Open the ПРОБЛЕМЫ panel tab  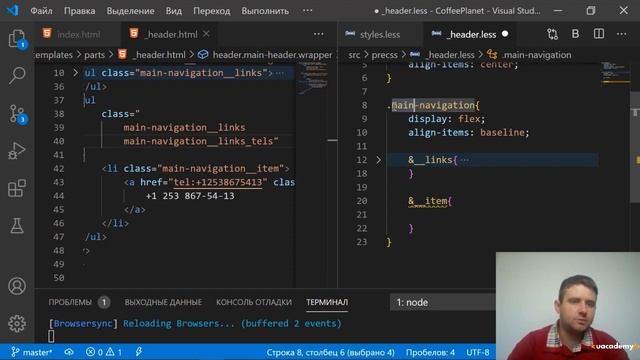tap(70, 302)
